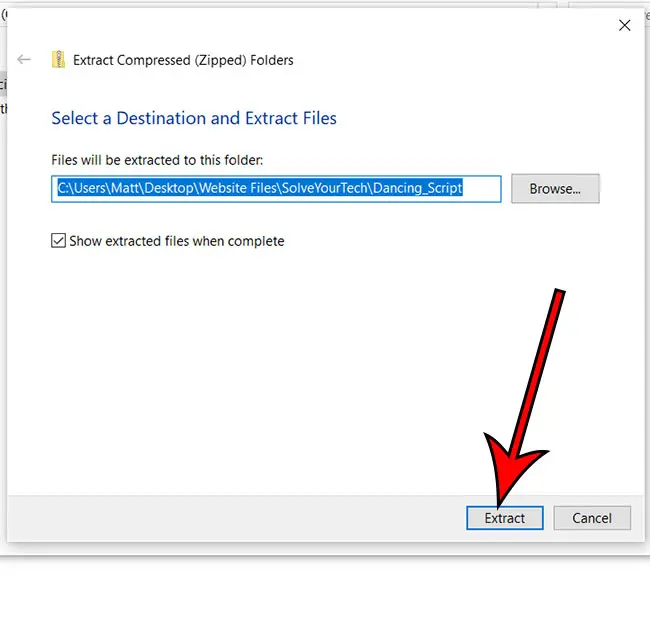Click the 'Select a Destination and Extract Files' heading
This screenshot has width=650, height=630.
(x=194, y=118)
